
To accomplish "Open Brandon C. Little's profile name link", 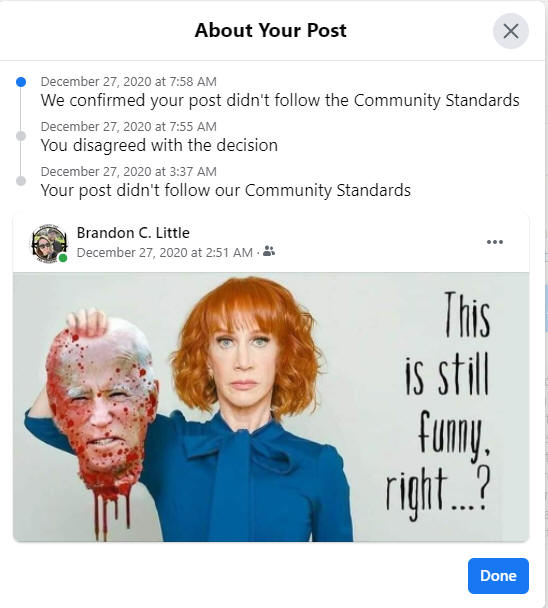I will 133,233.
